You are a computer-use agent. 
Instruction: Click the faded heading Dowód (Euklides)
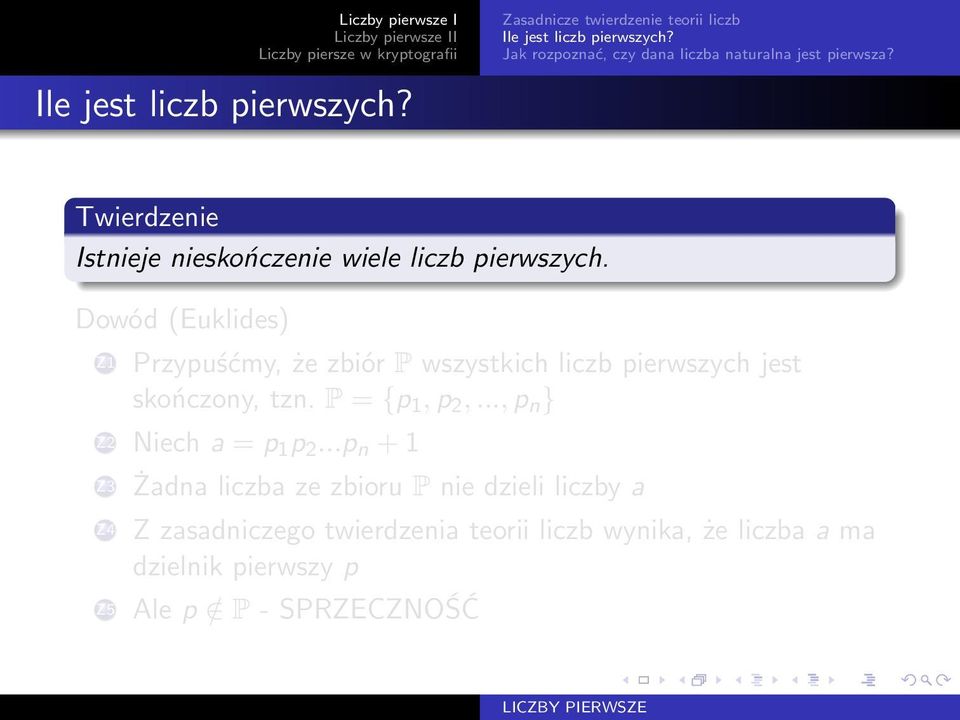tap(182, 320)
